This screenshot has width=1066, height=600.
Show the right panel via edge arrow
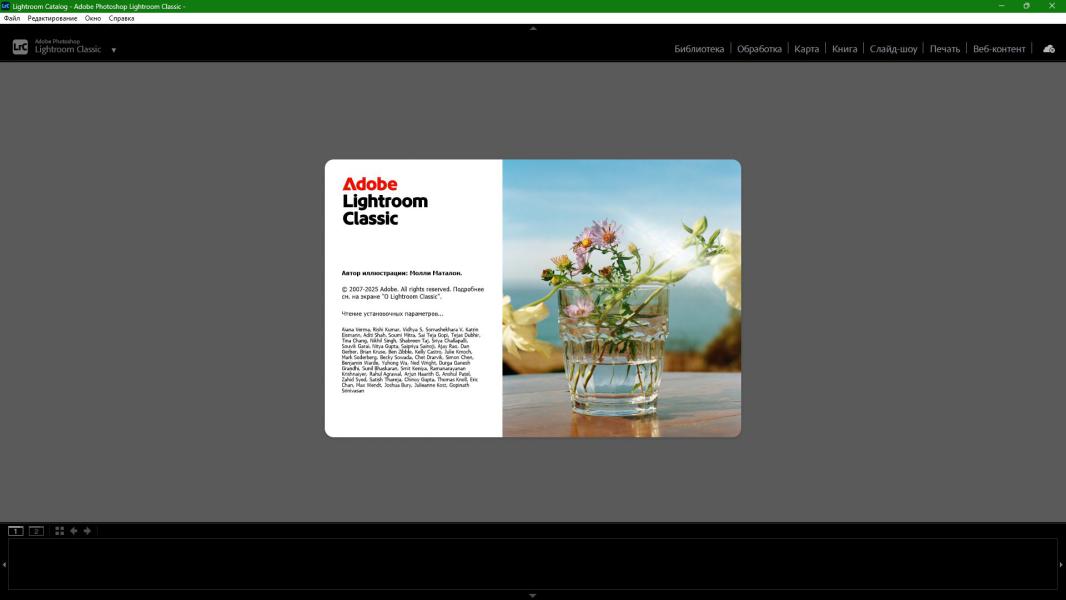(1061, 564)
